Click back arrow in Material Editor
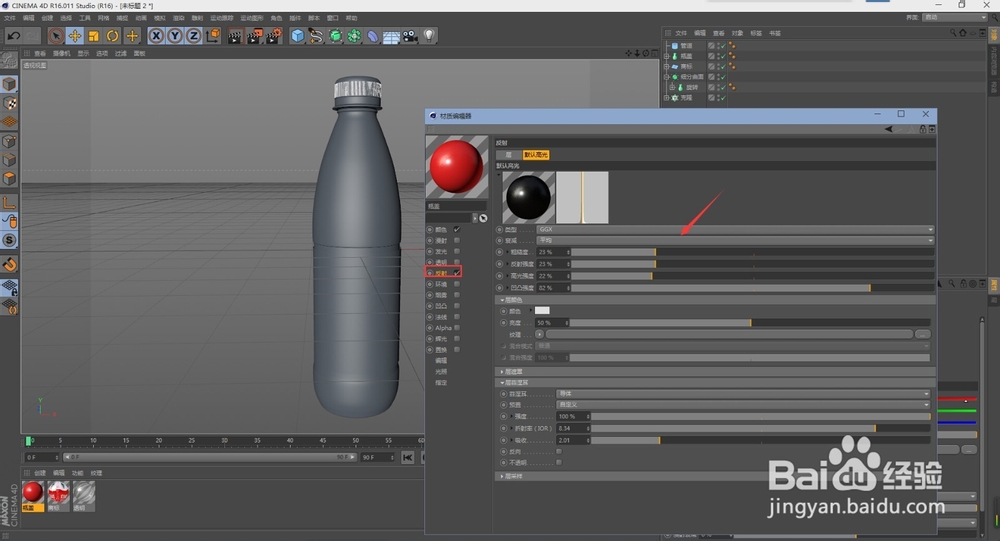The width and height of the screenshot is (1000, 541). pyautogui.click(x=888, y=130)
